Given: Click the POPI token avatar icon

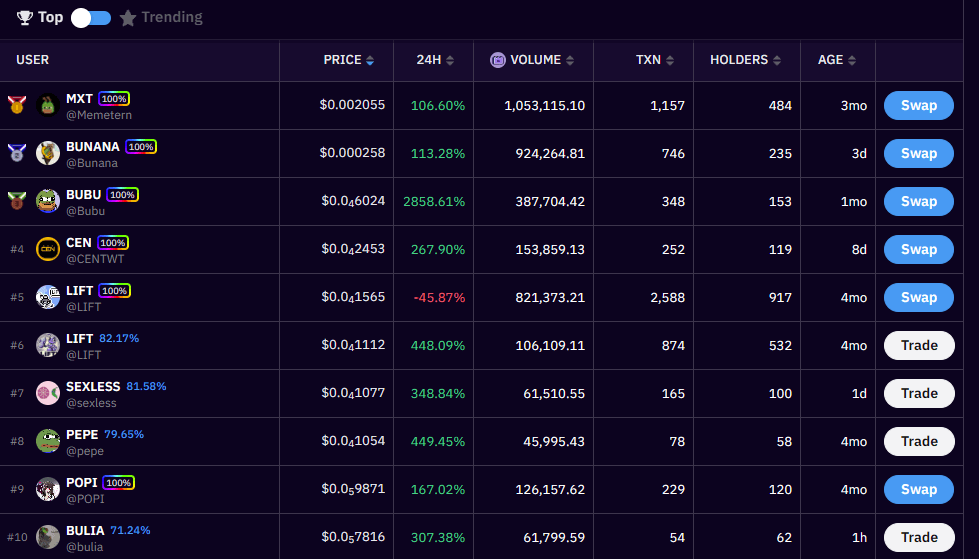Looking at the screenshot, I should (48, 489).
